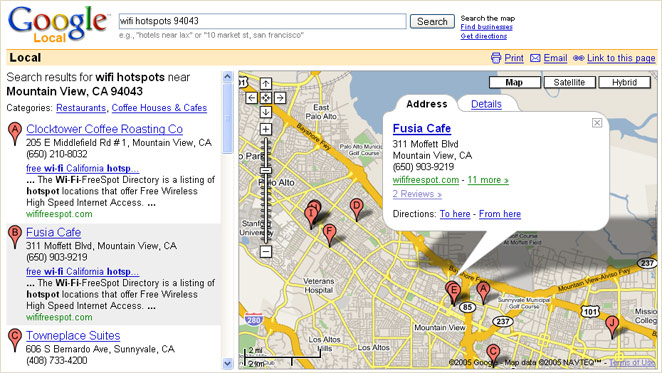Open the Restaurants category
This screenshot has width=662, height=373.
[81, 108]
